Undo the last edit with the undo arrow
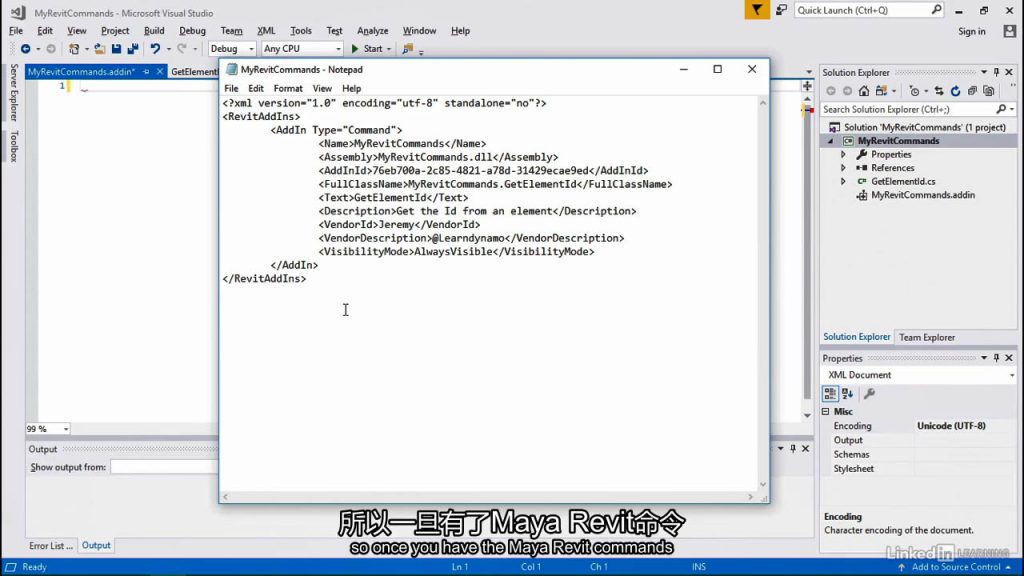The image size is (1024, 576). click(155, 49)
